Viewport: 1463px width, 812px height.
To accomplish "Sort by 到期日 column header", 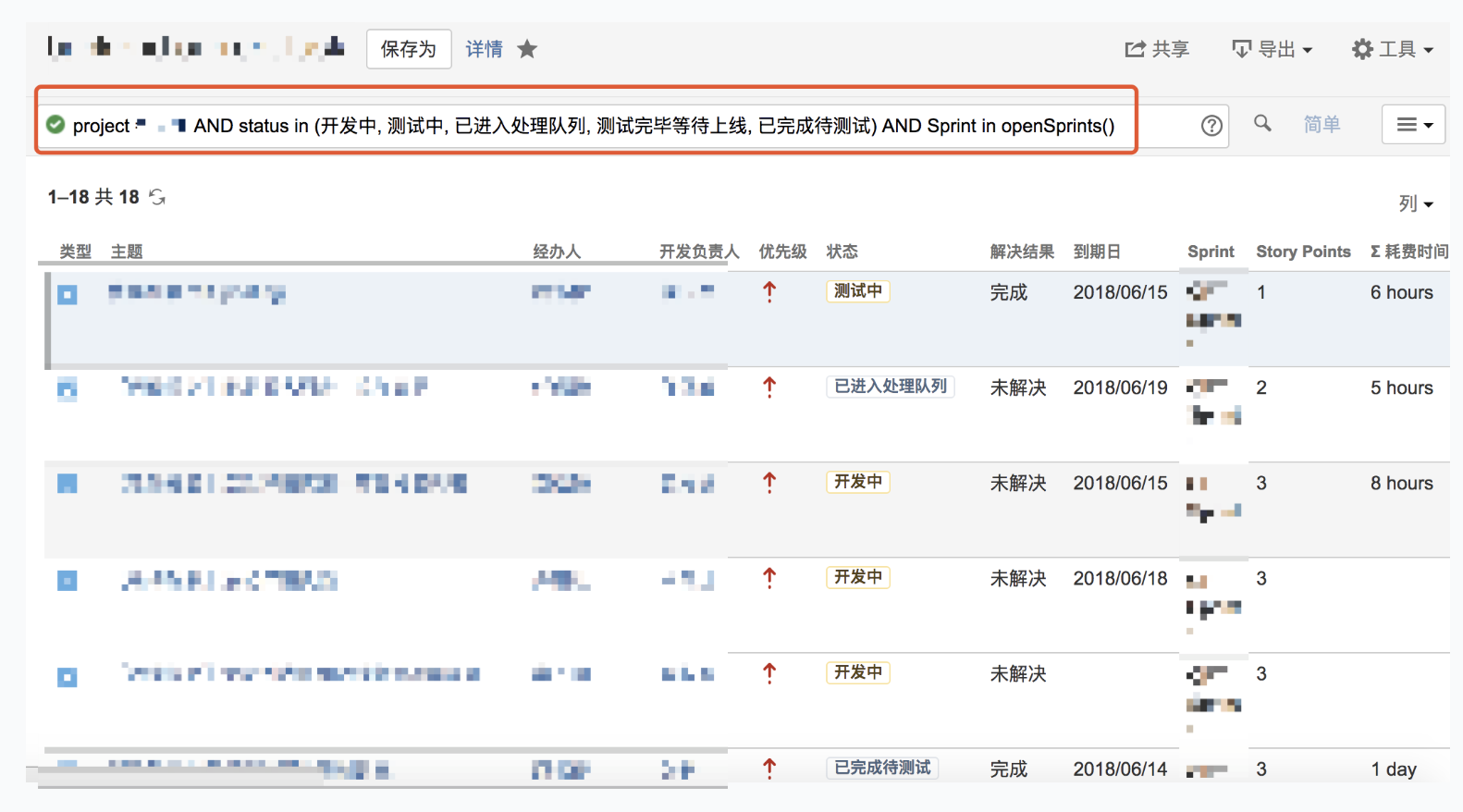I will [1097, 252].
